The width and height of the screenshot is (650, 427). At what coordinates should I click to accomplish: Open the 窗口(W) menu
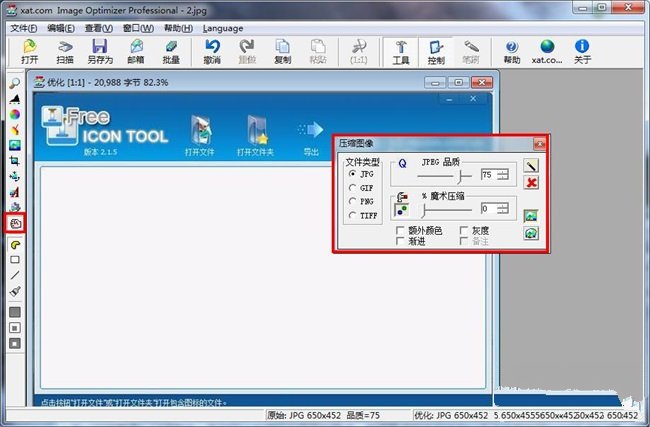138,28
